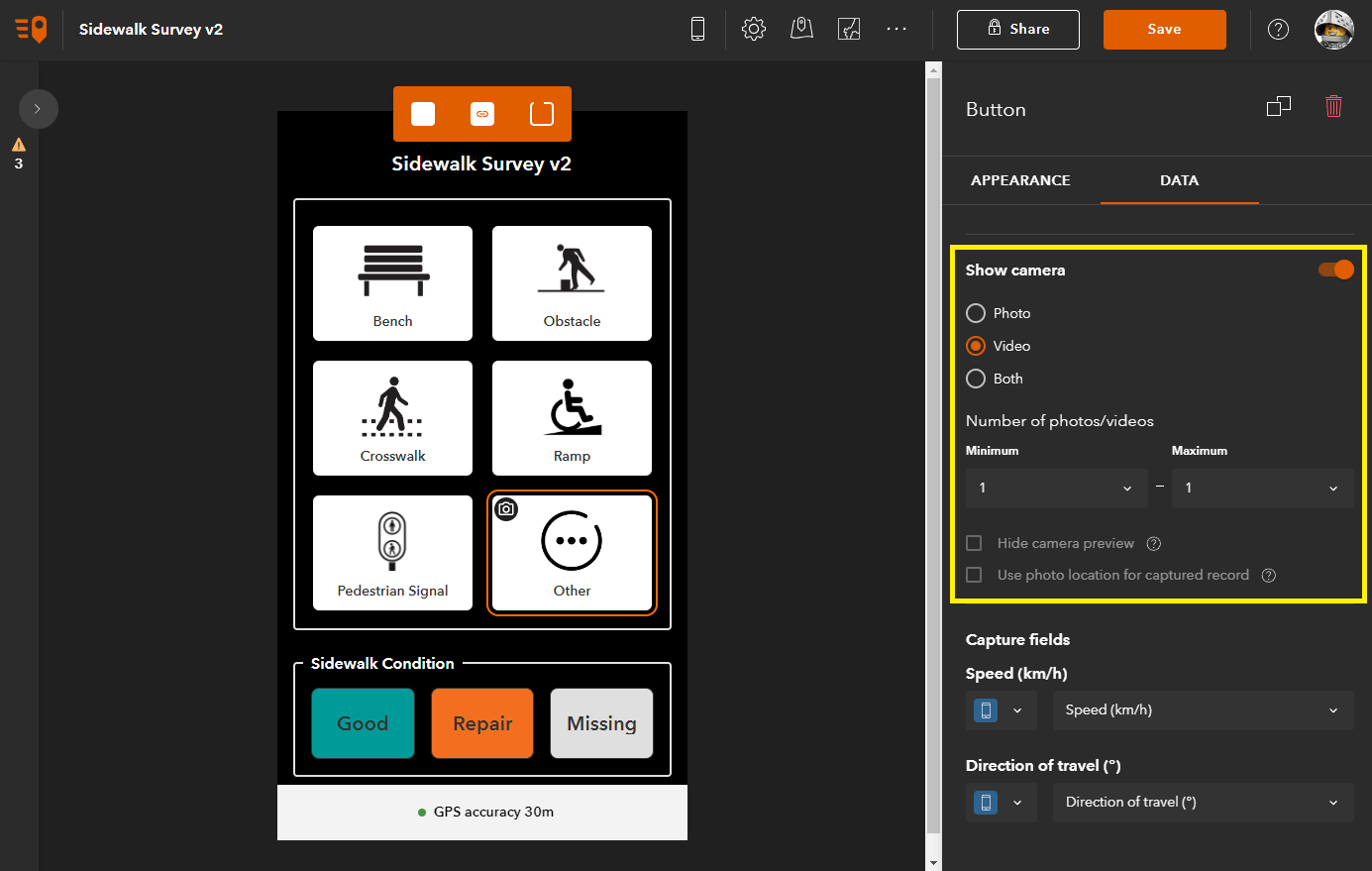Open help with the question mark icon

click(x=1278, y=29)
